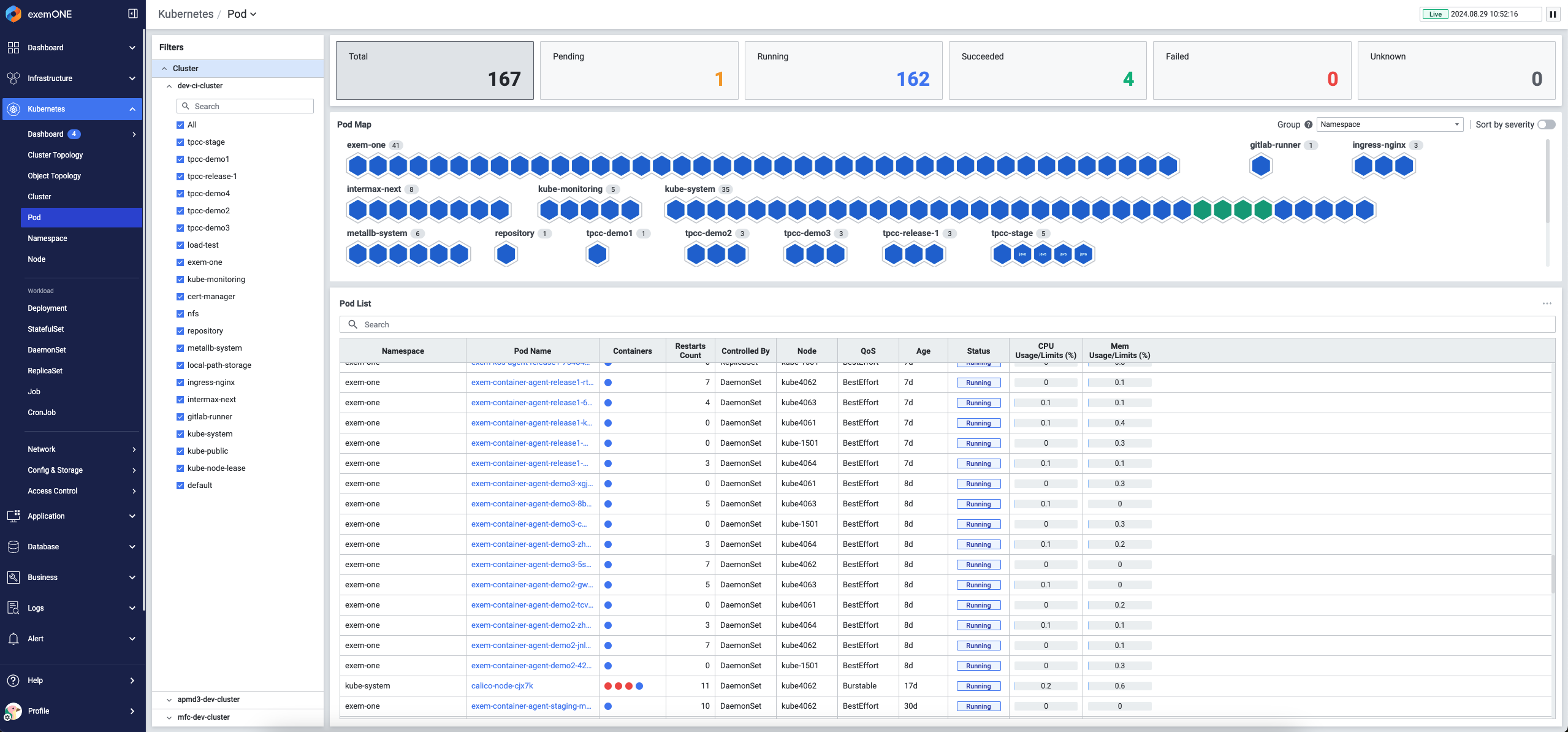1568x732 pixels.
Task: Click the Pod List search field
Action: pos(947,324)
